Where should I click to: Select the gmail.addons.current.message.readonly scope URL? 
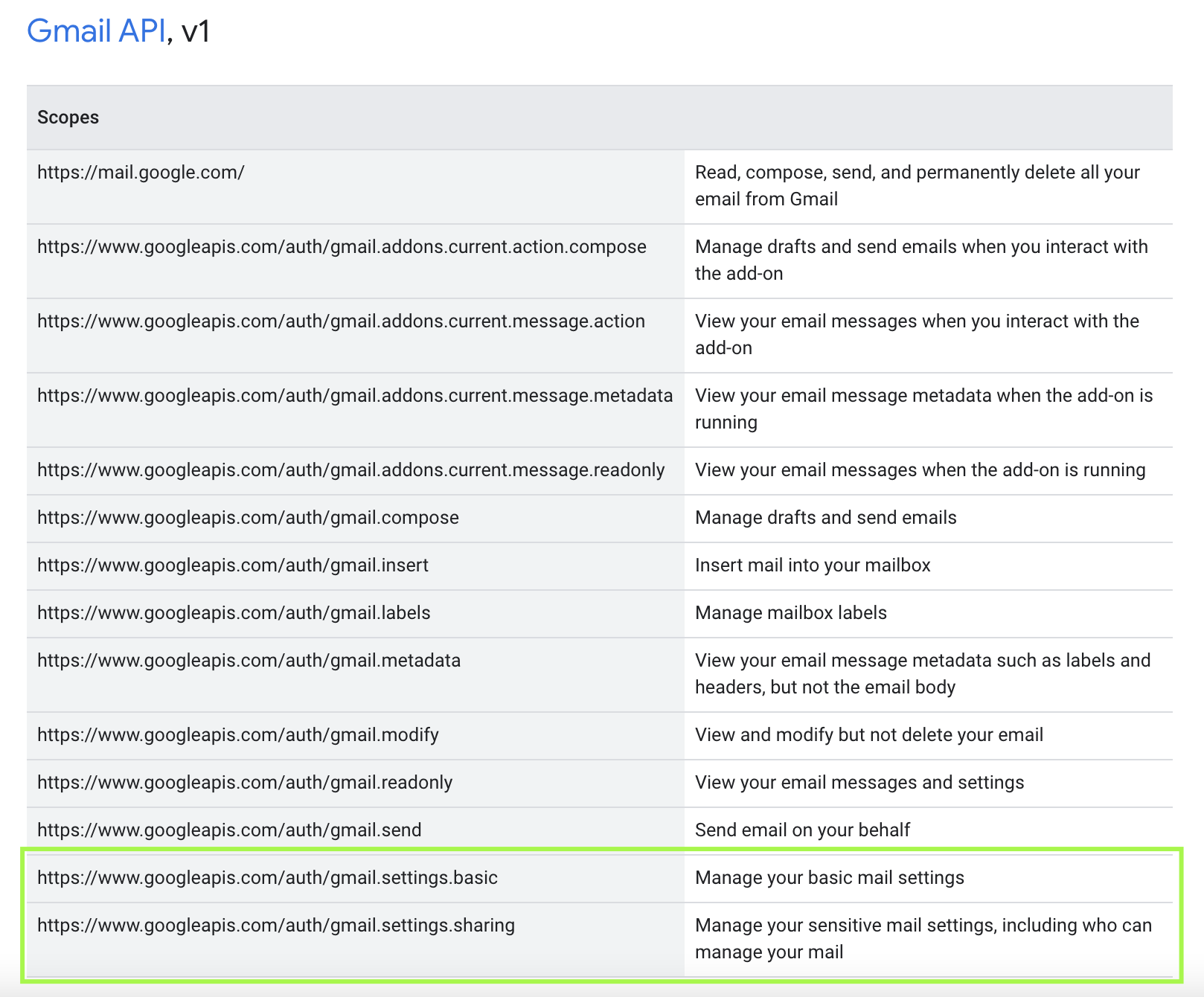[350, 470]
